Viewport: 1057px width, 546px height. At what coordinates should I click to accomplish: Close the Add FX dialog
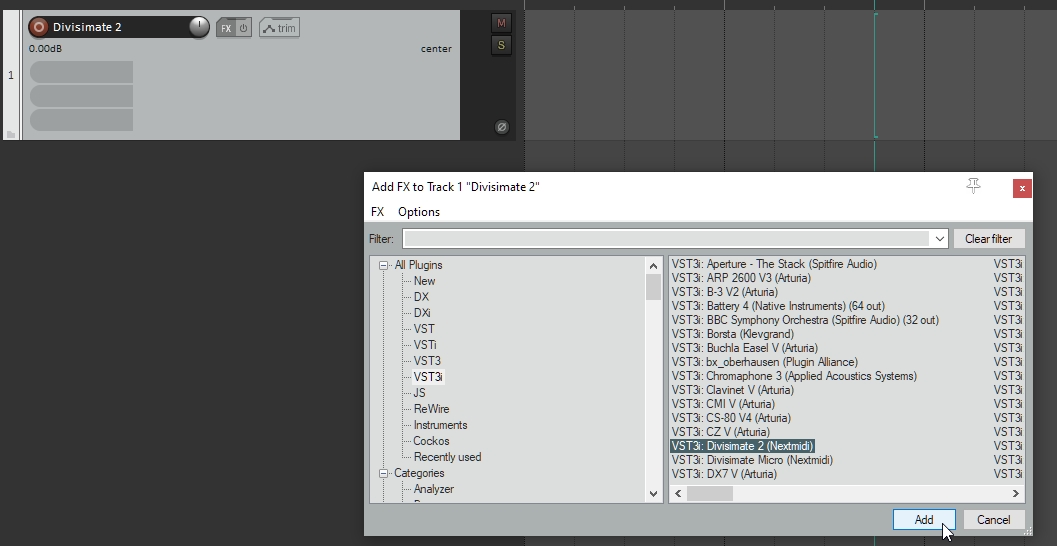point(1022,188)
